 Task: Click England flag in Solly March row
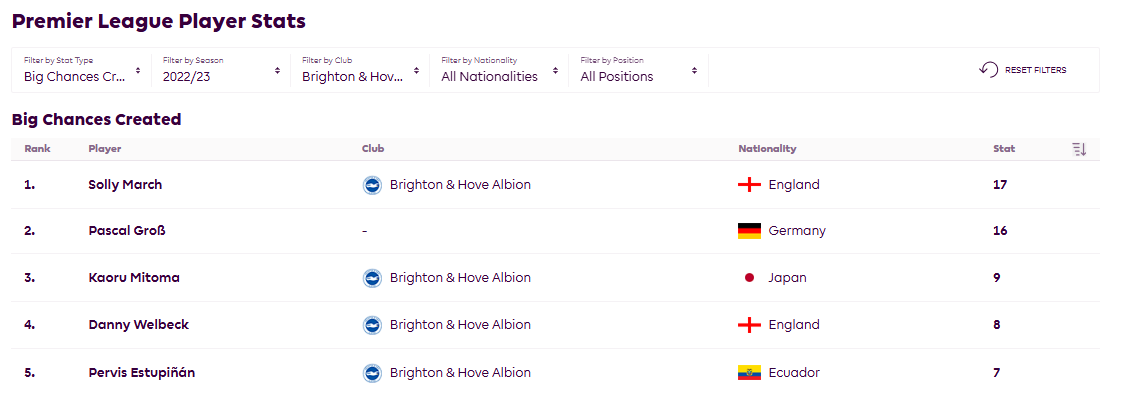(x=749, y=185)
